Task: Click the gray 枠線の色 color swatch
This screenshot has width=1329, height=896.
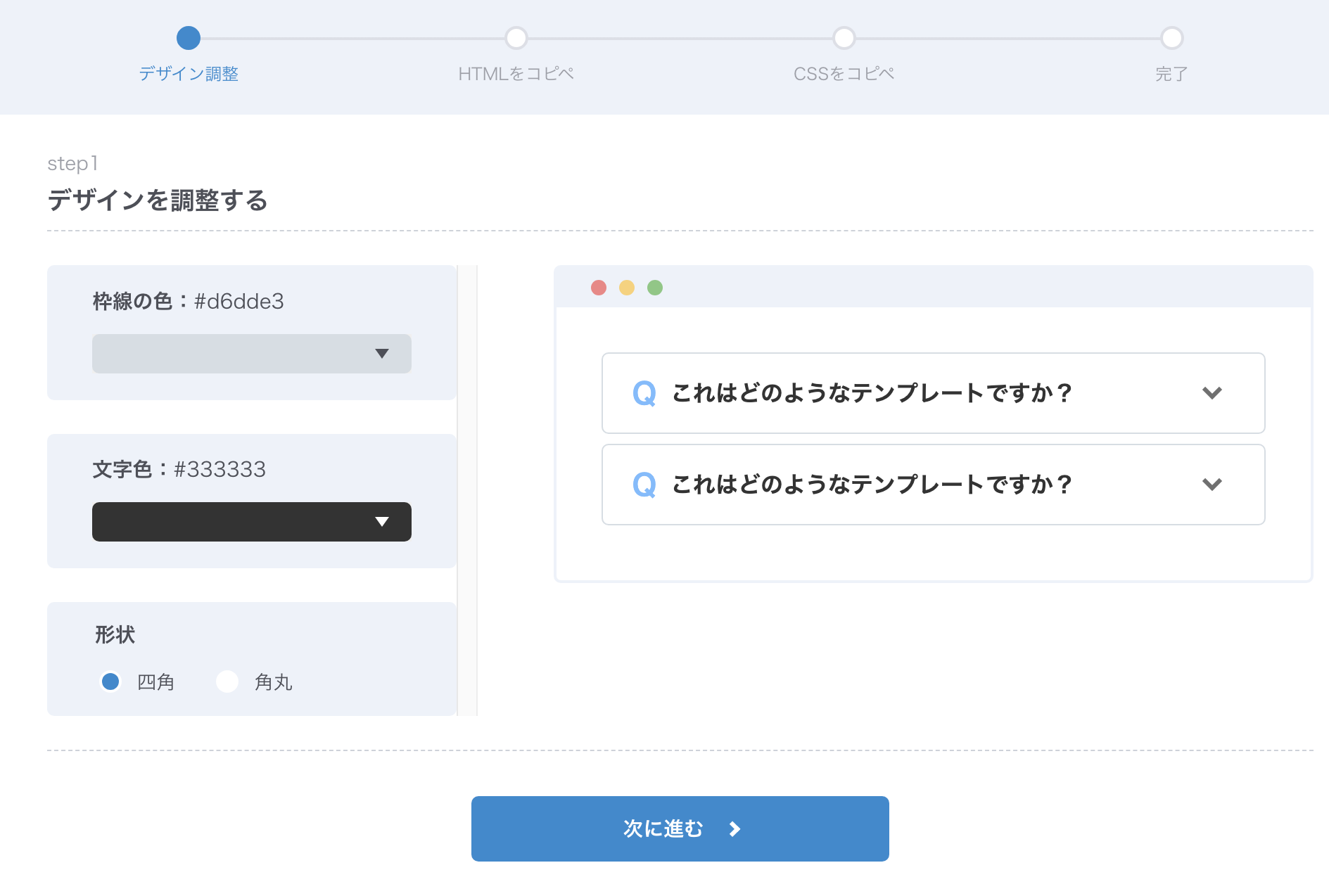Action: [x=232, y=354]
